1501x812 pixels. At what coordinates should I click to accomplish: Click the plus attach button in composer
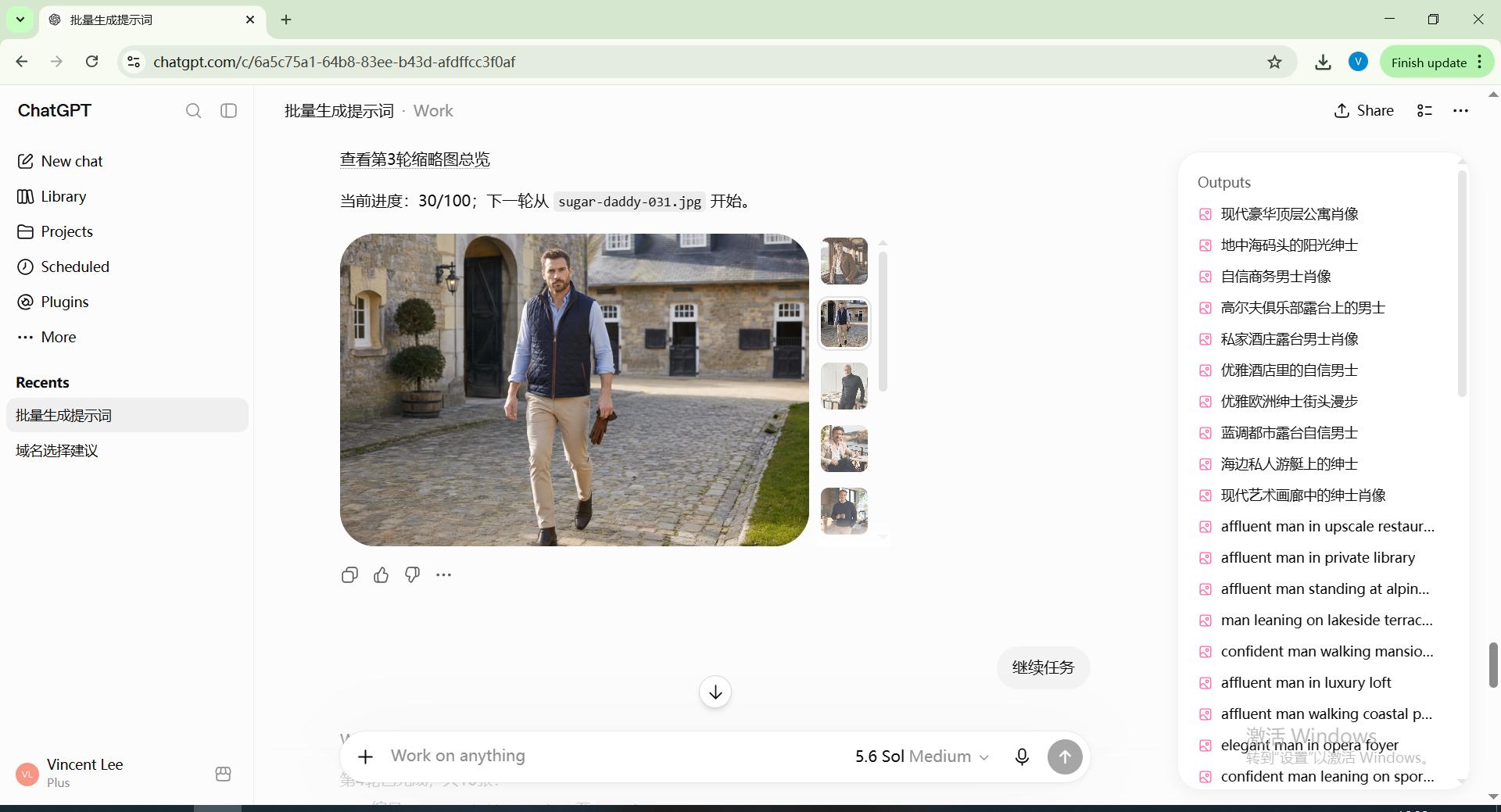coord(365,757)
